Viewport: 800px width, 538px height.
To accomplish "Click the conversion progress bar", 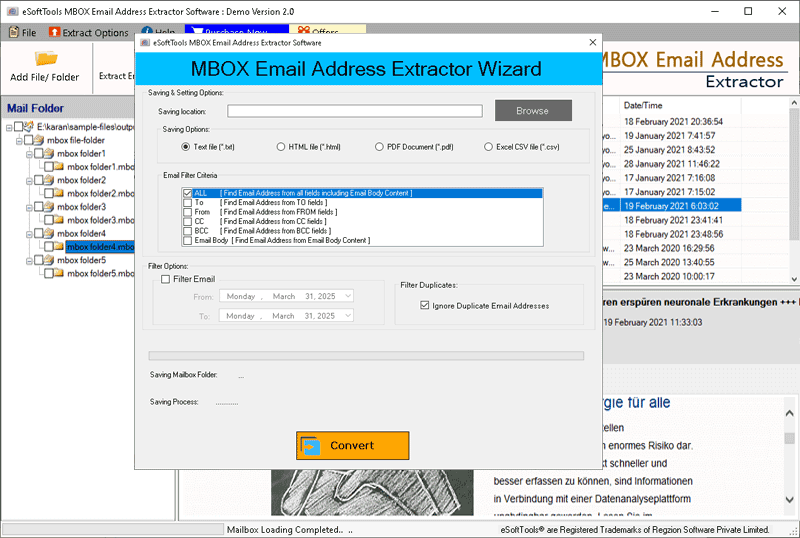I will pos(366,356).
